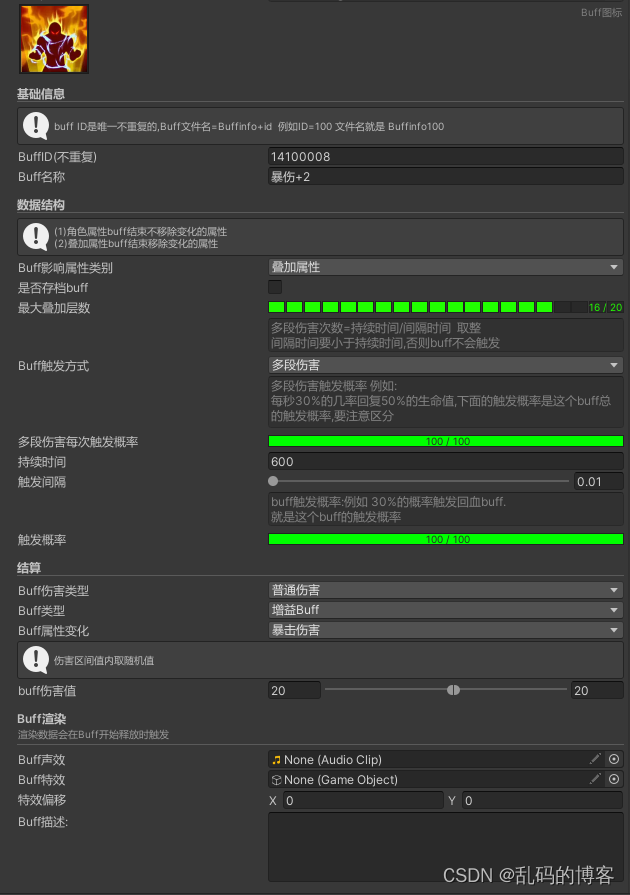Click the Buff图标 caption text
Screen dimensions: 630x895
601,13
